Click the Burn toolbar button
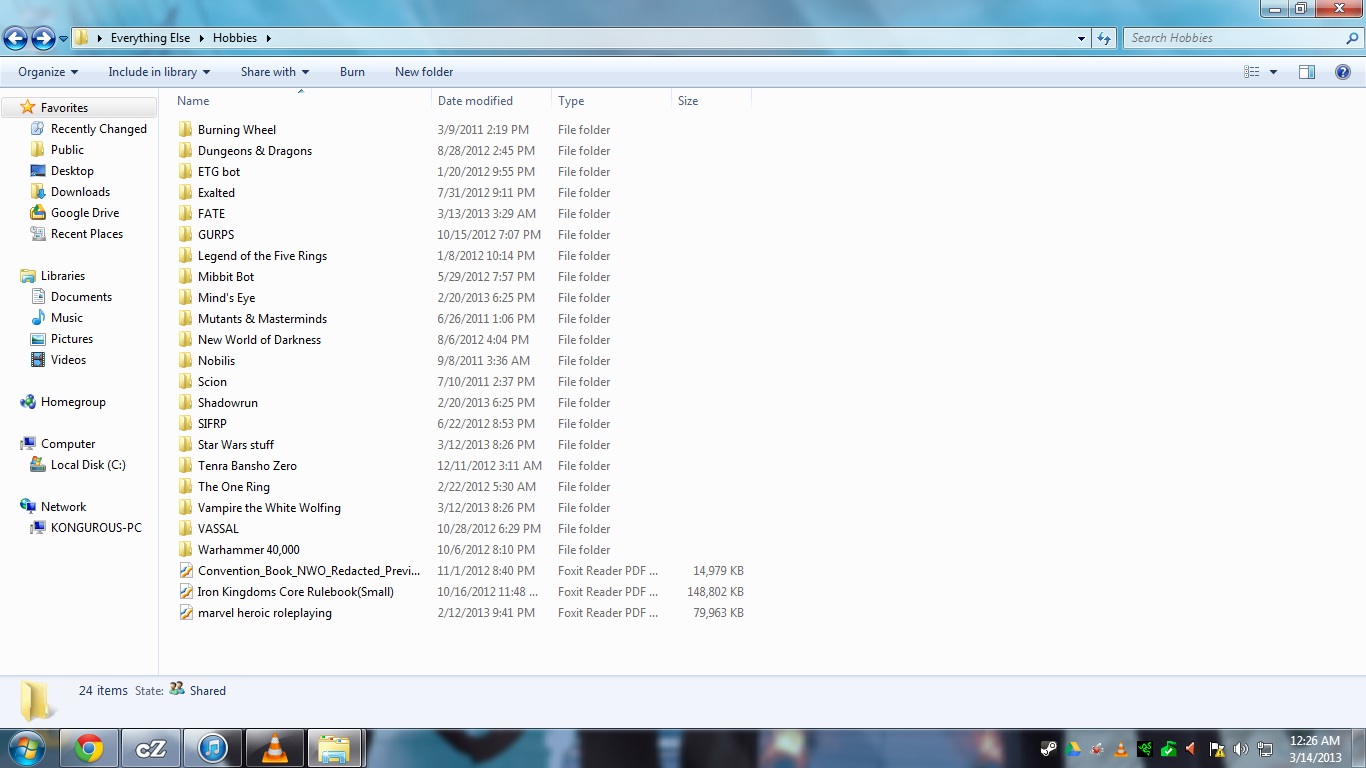The image size is (1366, 768). point(352,72)
